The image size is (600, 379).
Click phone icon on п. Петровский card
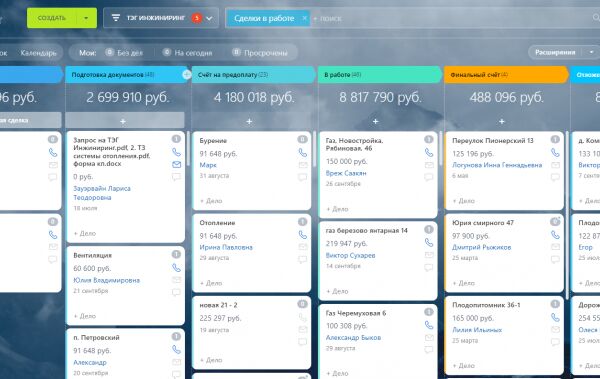click(176, 350)
